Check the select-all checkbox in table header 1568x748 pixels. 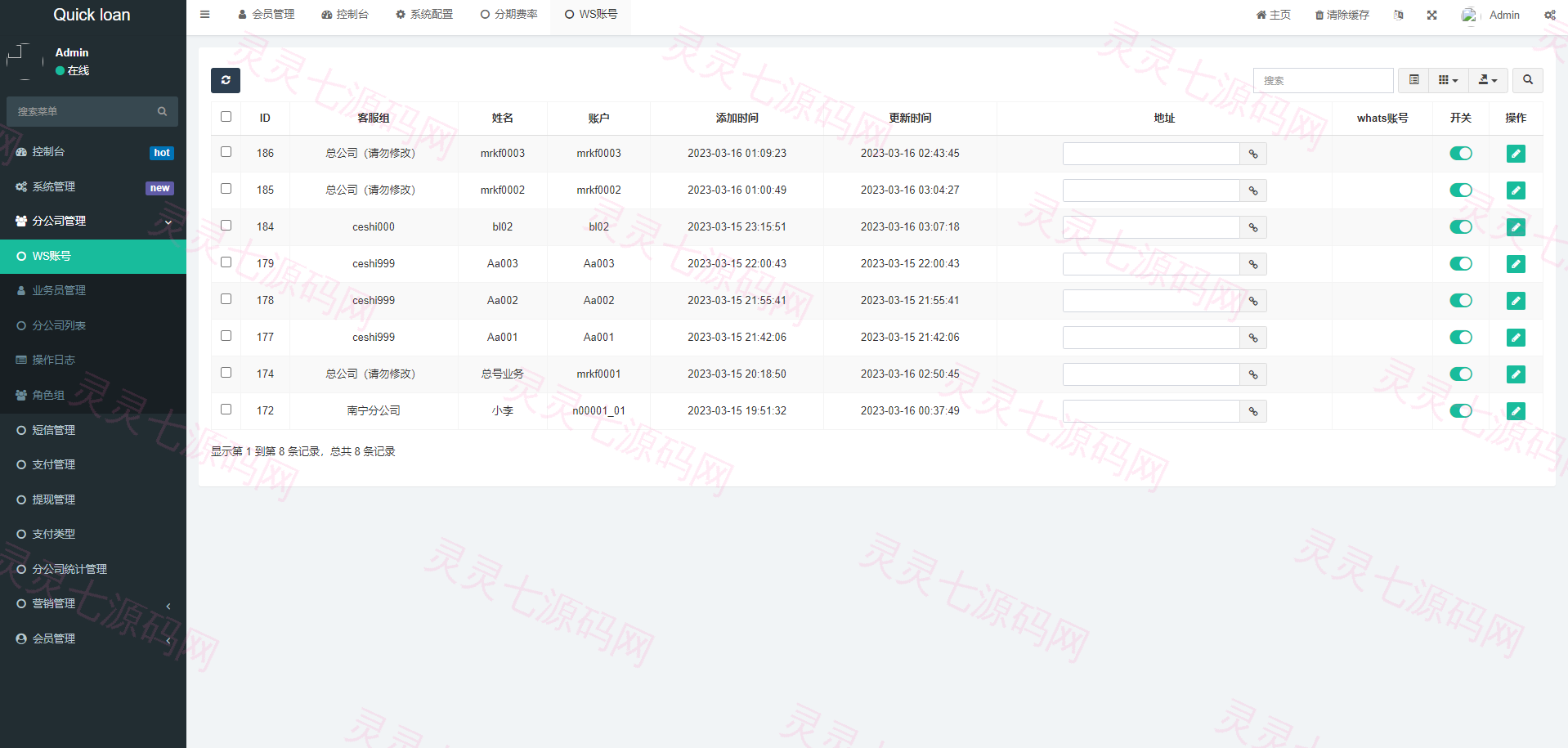[226, 117]
